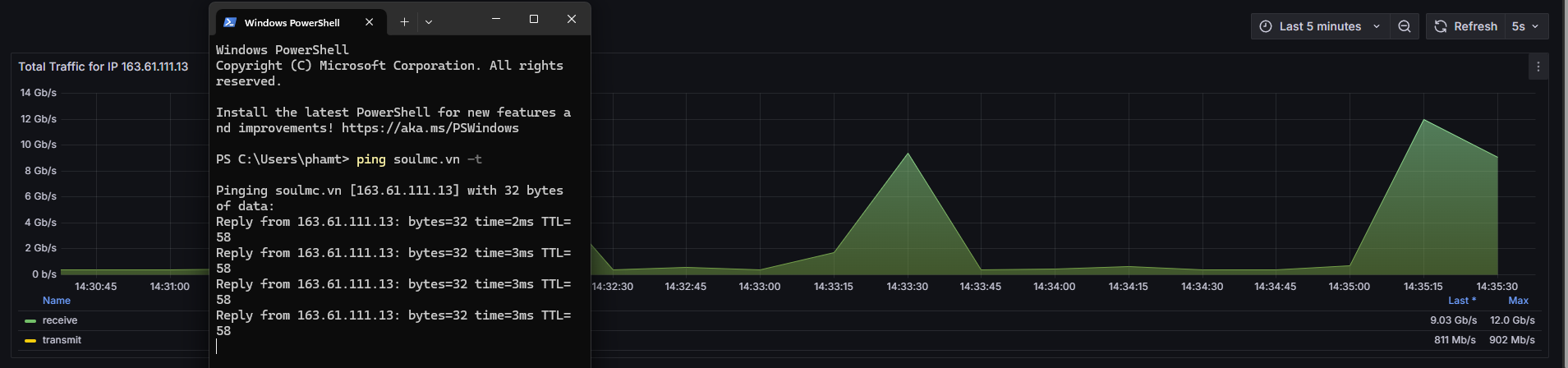
Task: Close the Windows PowerShell tab
Action: [370, 22]
